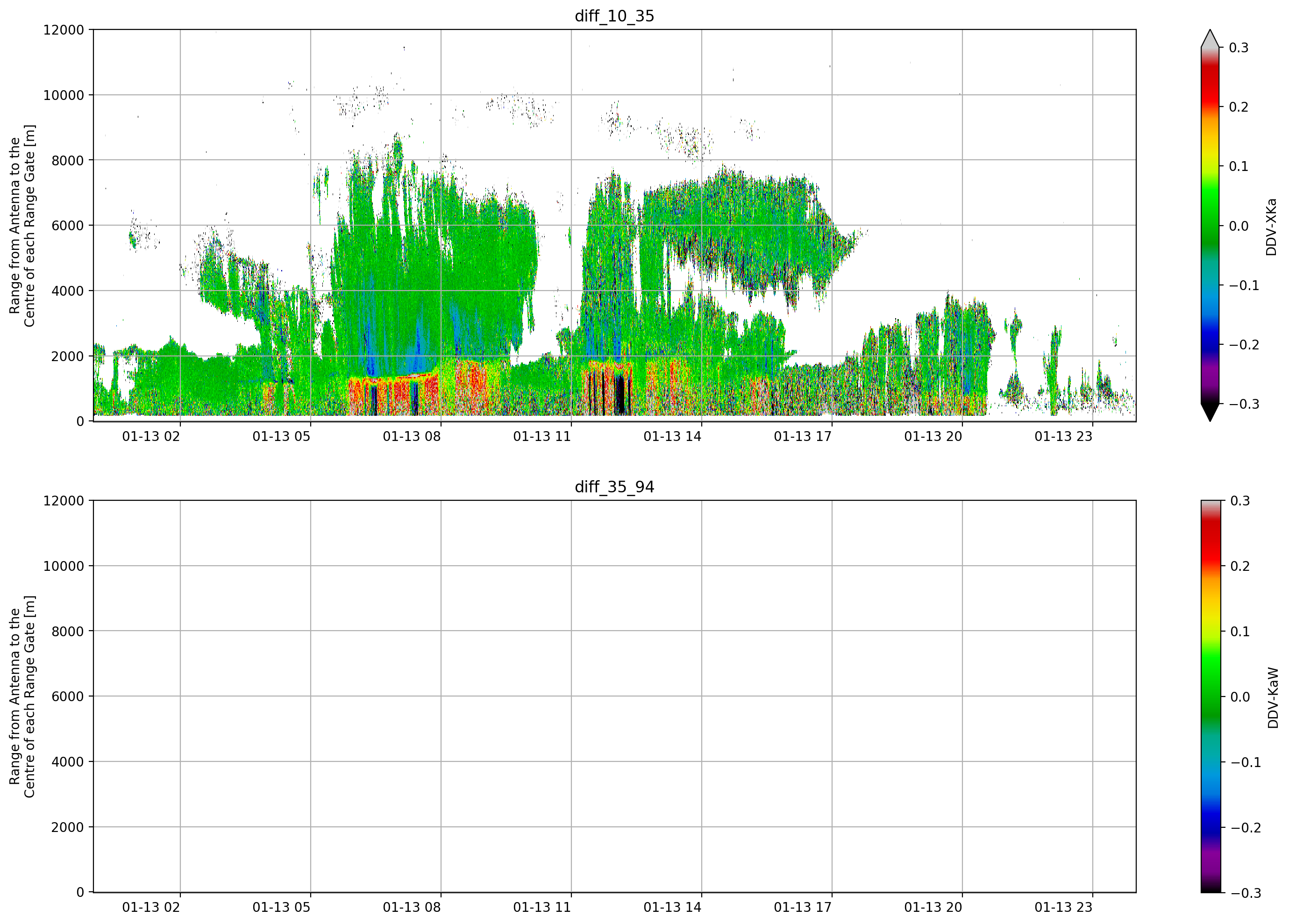The width and height of the screenshot is (1289, 924).
Task: Click the gray upper extend arrow of DDV-XKa colorbar
Action: 1210,39
